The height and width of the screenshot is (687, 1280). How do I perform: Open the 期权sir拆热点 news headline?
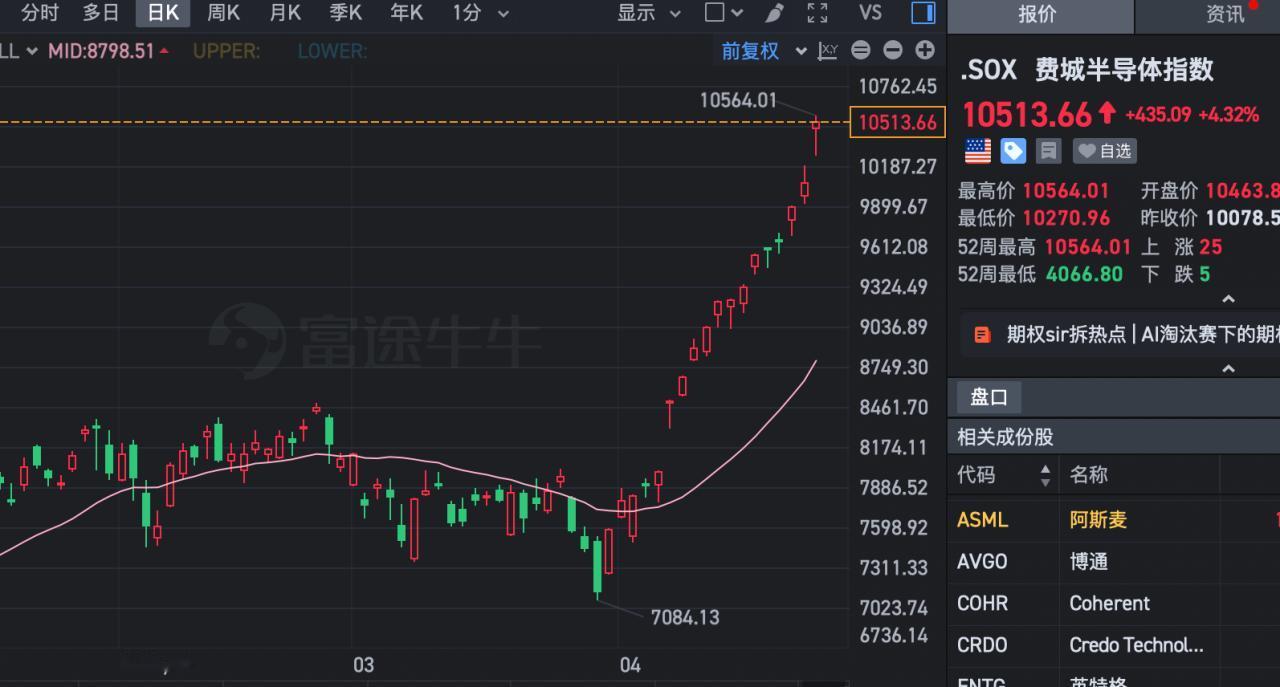1142,334
